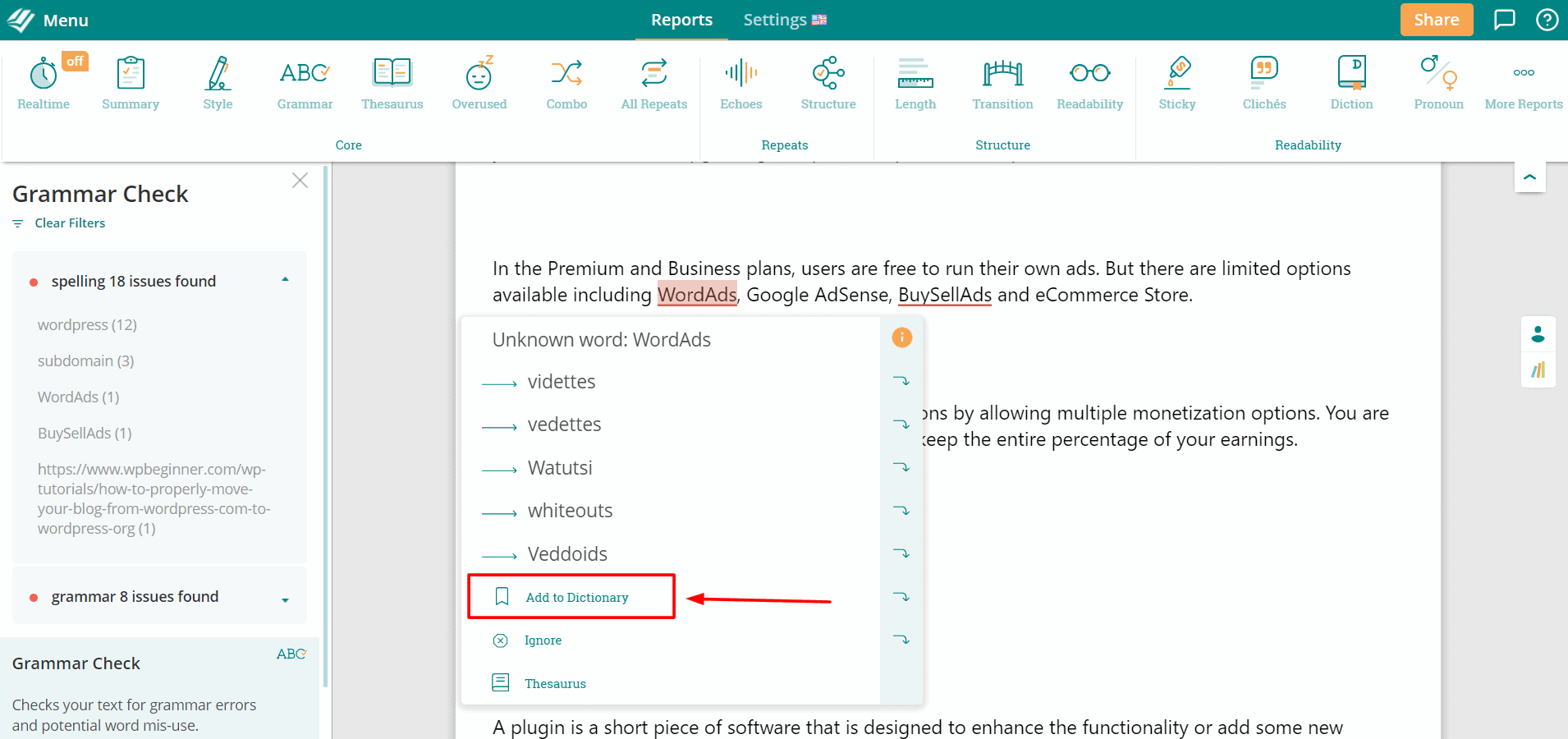Open the Thesaurus report icon
This screenshot has height=739, width=1568.
tap(392, 83)
